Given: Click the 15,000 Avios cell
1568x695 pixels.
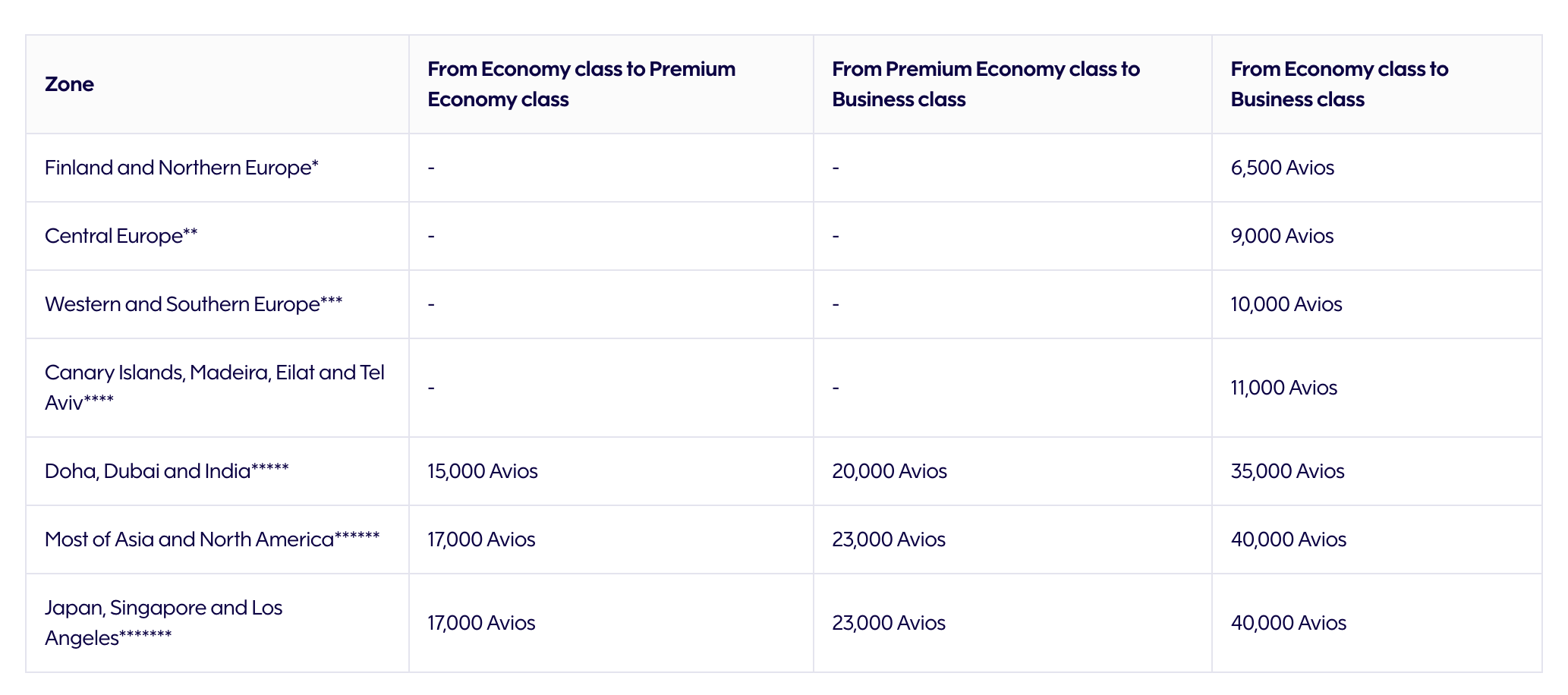Looking at the screenshot, I should [x=482, y=471].
